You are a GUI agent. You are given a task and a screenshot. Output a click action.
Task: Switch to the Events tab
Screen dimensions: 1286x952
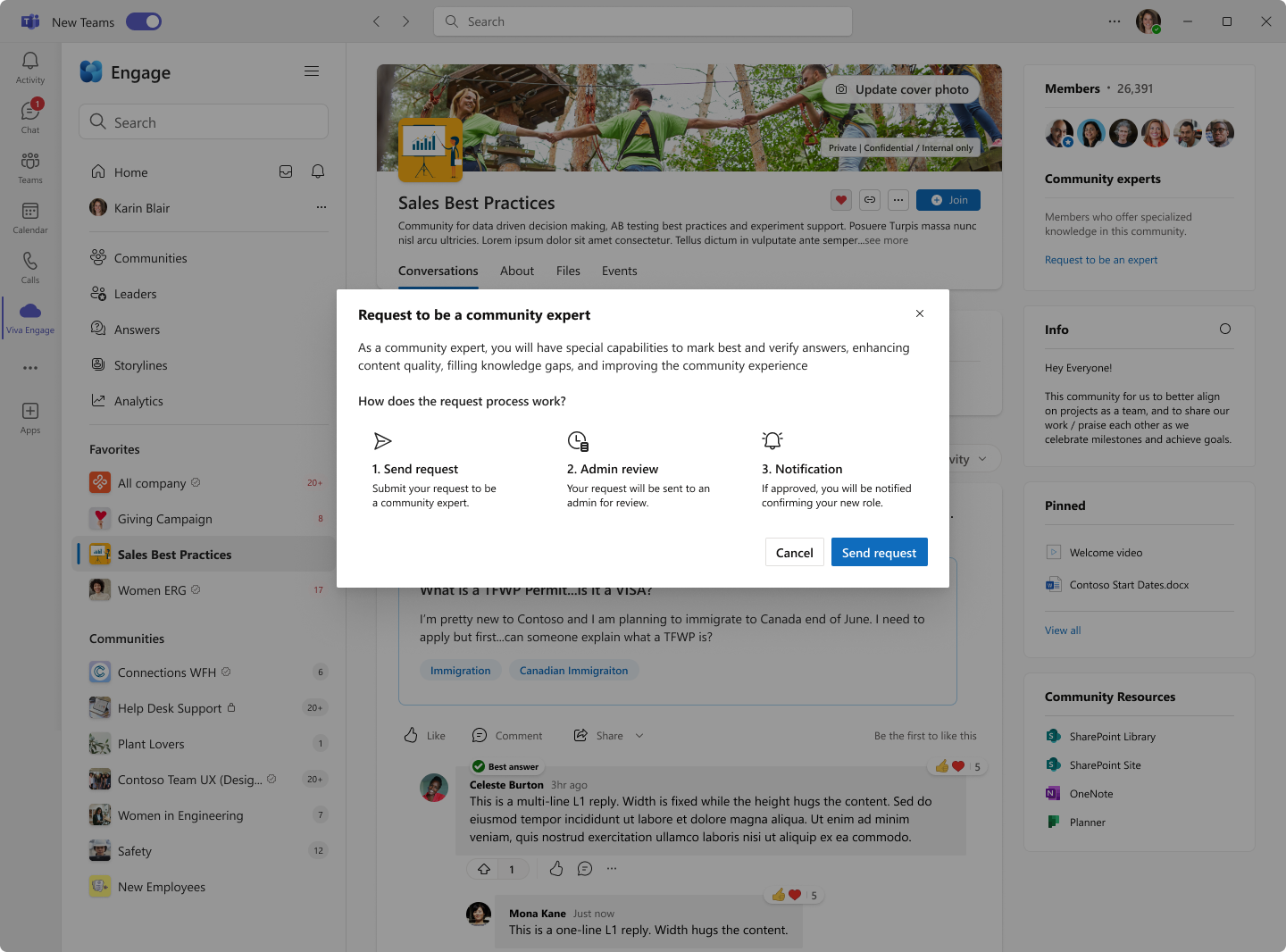[620, 271]
